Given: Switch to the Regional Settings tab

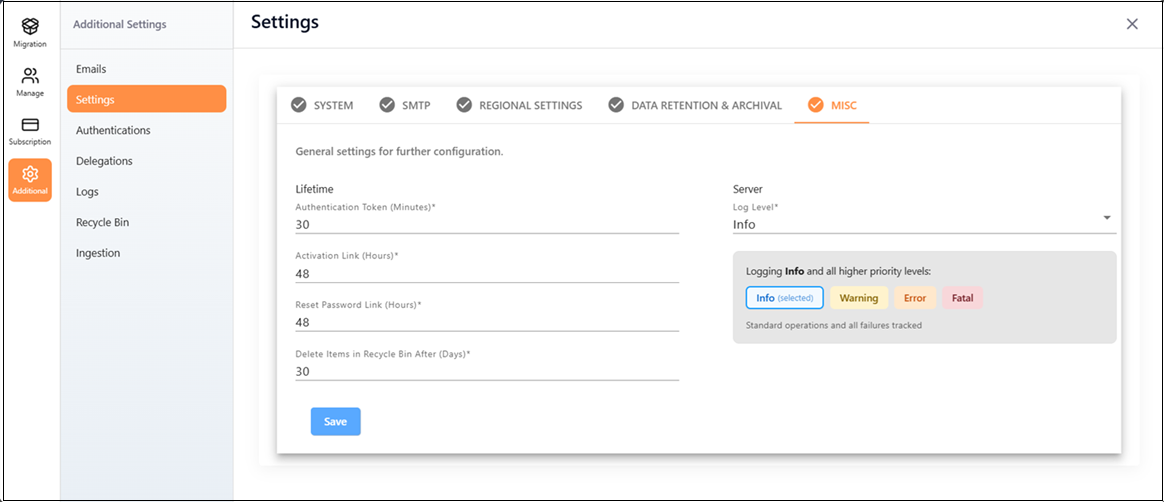Looking at the screenshot, I should (x=530, y=105).
